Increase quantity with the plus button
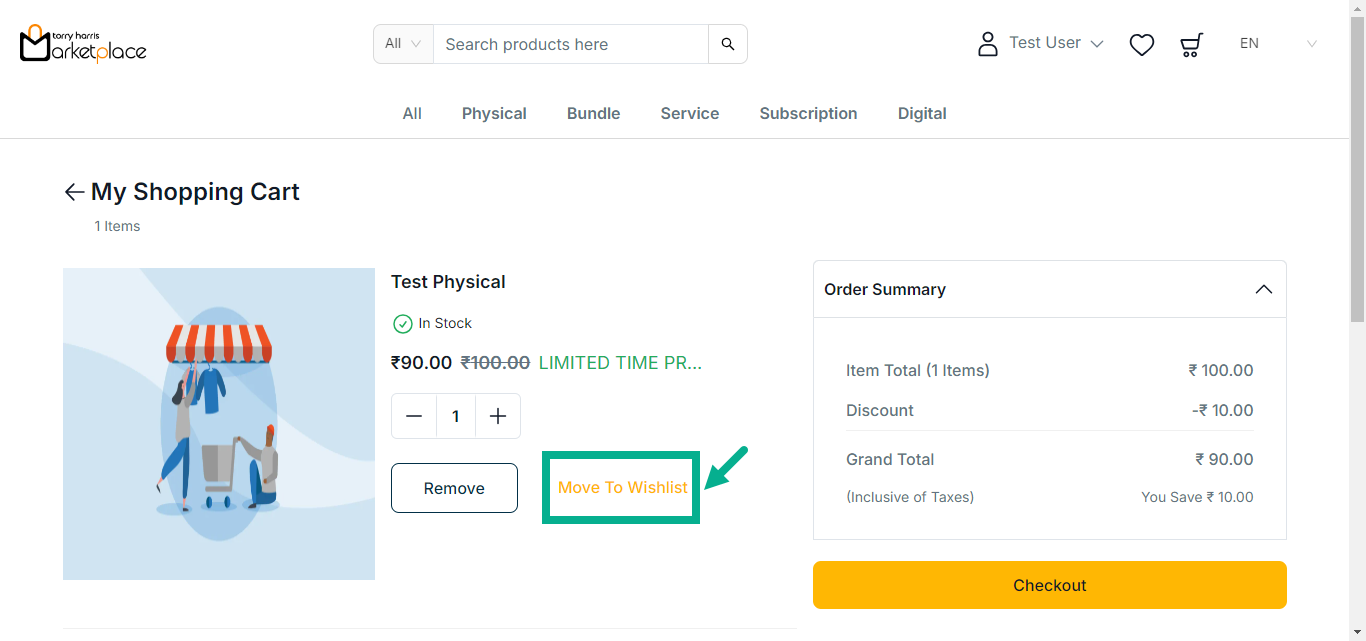This screenshot has height=641, width=1366. tap(498, 416)
